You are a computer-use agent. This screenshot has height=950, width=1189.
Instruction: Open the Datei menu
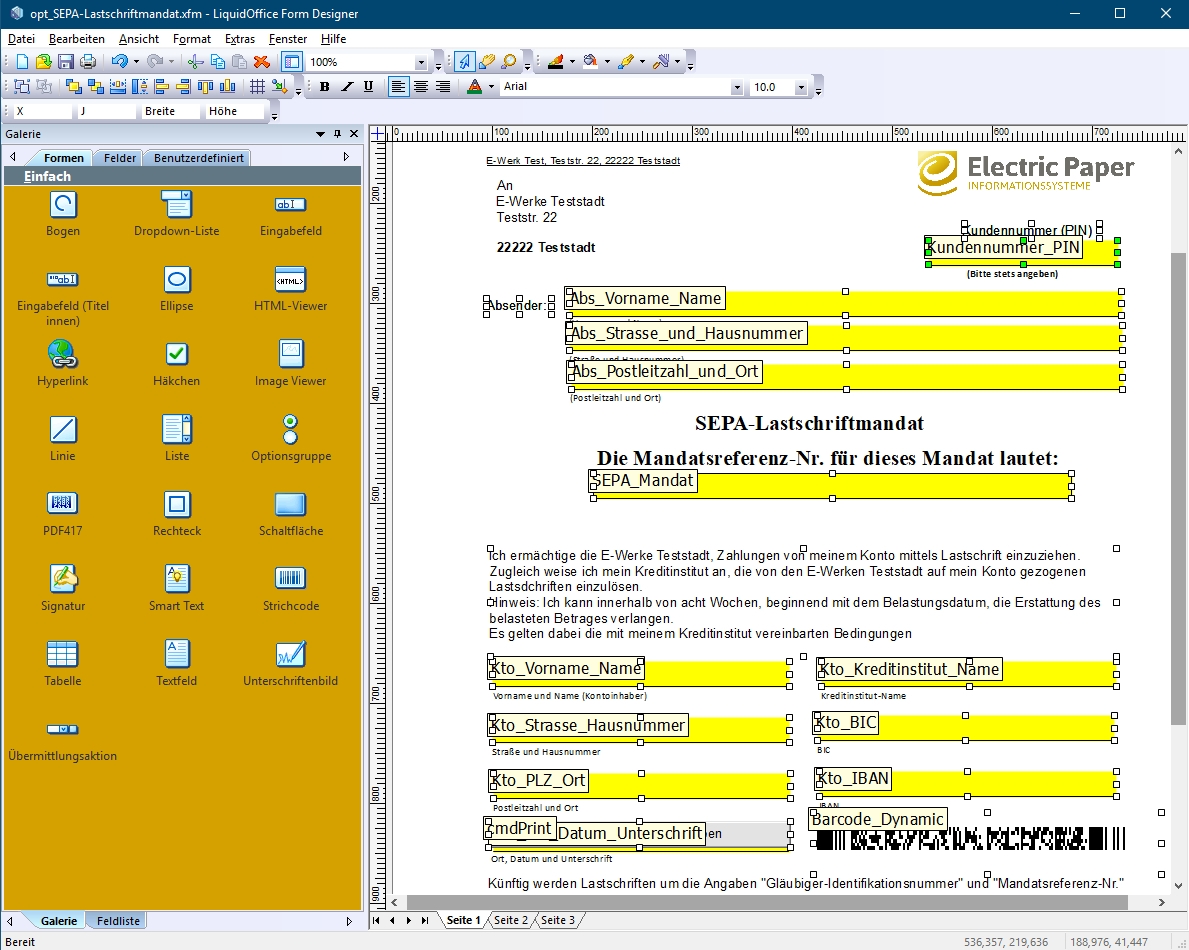coord(21,39)
